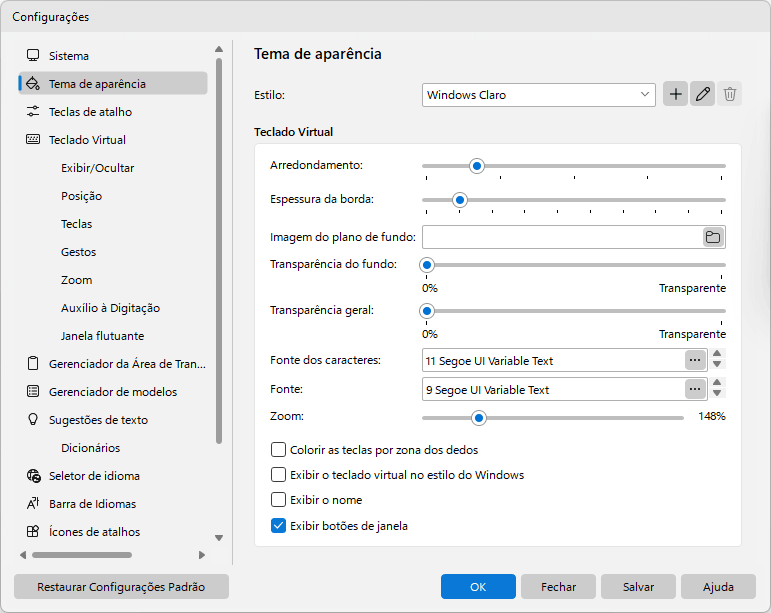The height and width of the screenshot is (613, 771).
Task: Open Teclas de atalho settings
Action: [113, 112]
